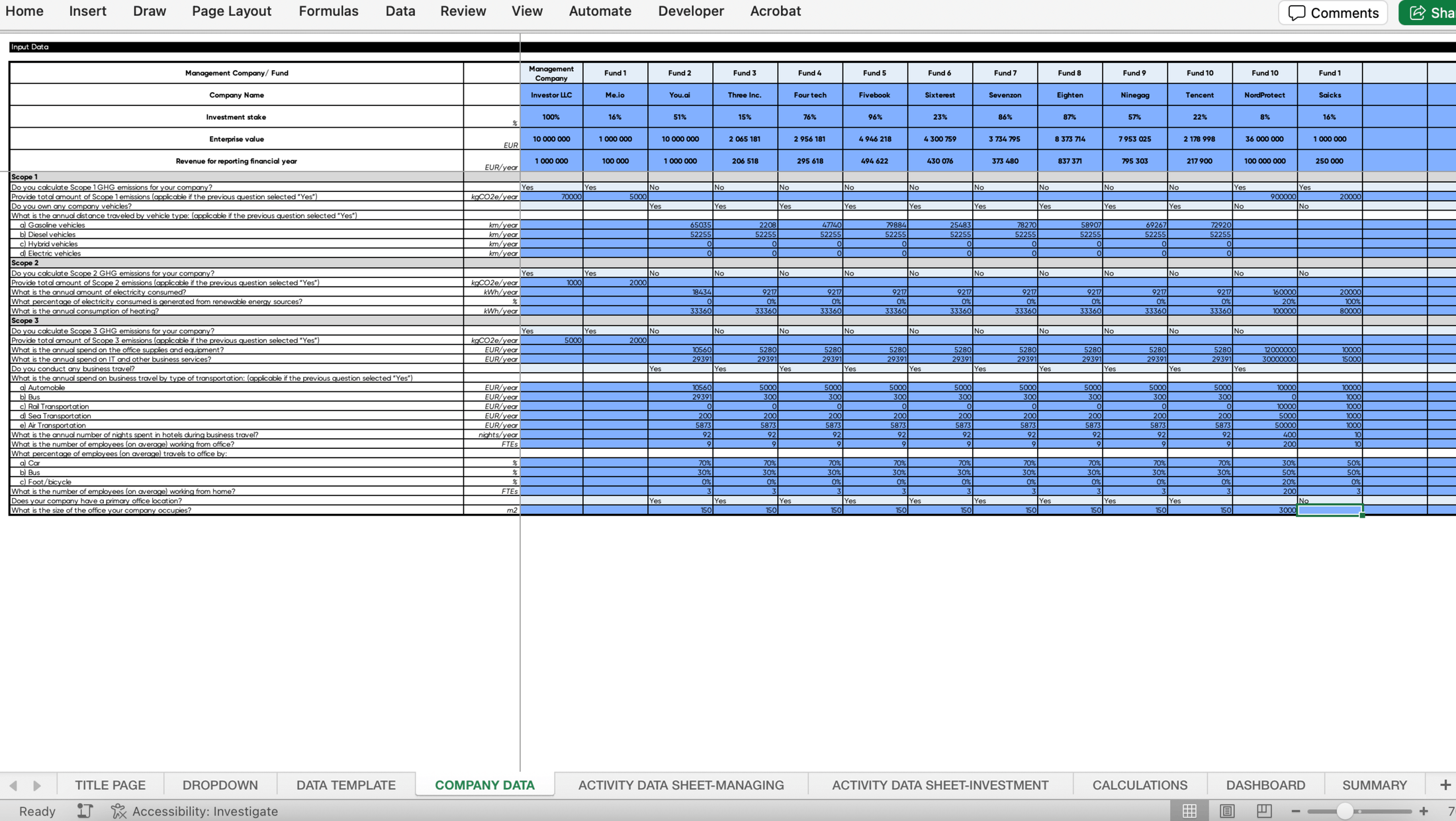The height and width of the screenshot is (821, 1456).
Task: Select the Investor LLC company name cell
Action: 551,95
